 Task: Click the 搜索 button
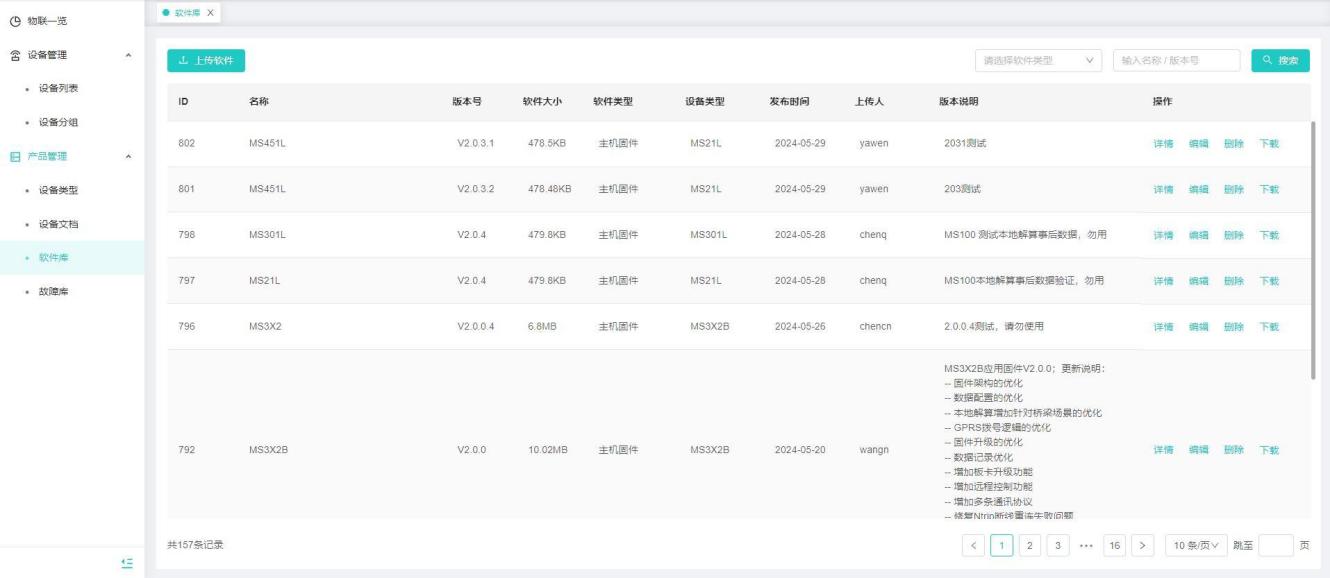[1280, 61]
